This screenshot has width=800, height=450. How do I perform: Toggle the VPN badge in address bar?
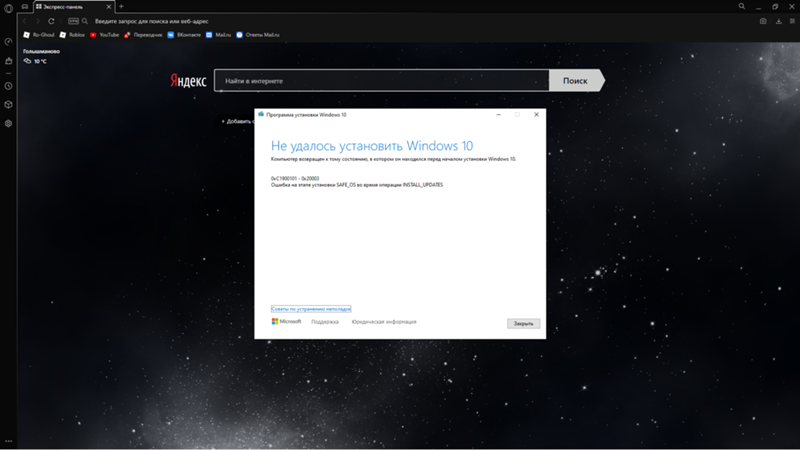(x=73, y=21)
